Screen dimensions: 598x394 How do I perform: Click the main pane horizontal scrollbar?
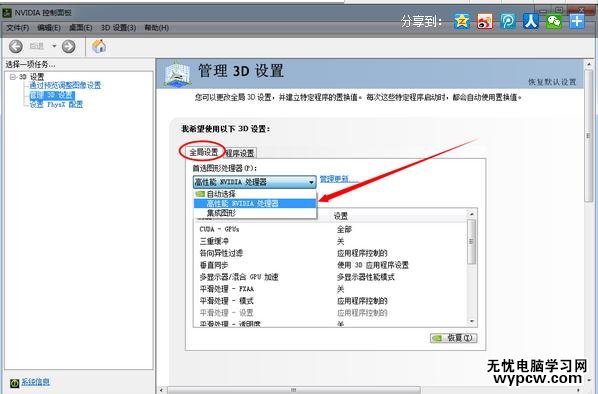coord(294,390)
